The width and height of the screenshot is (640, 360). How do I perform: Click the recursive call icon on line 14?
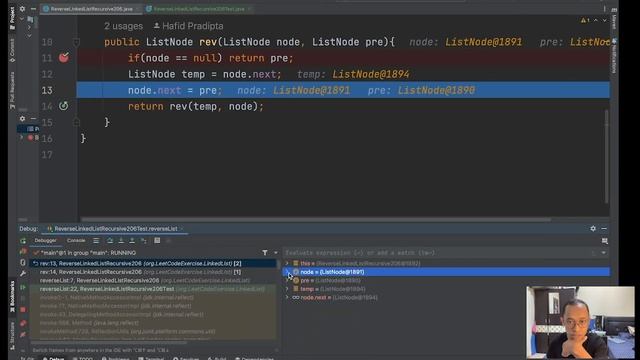[x=63, y=106]
